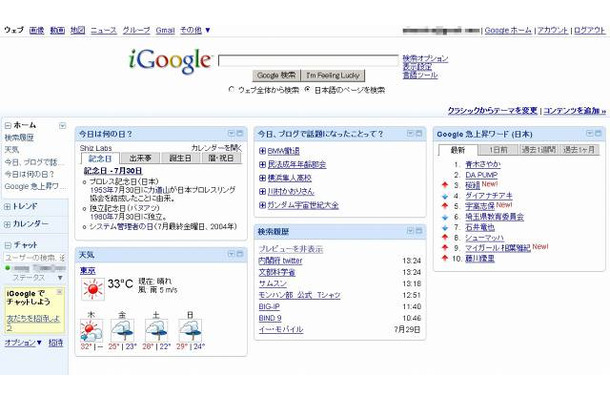
Task: Open the その他 dropdown in top navigation
Action: tap(195, 30)
